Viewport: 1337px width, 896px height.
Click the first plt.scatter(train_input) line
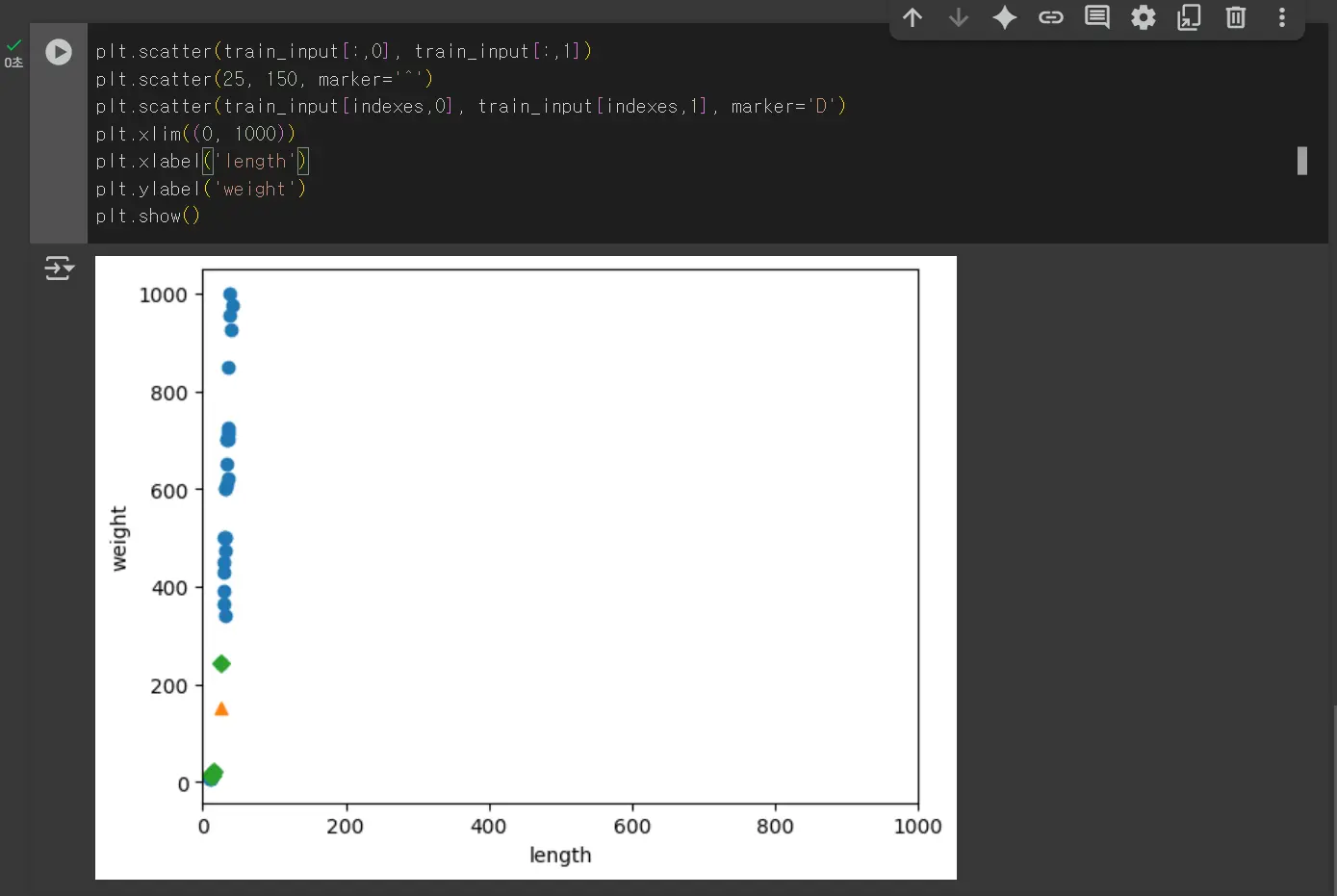tap(344, 51)
